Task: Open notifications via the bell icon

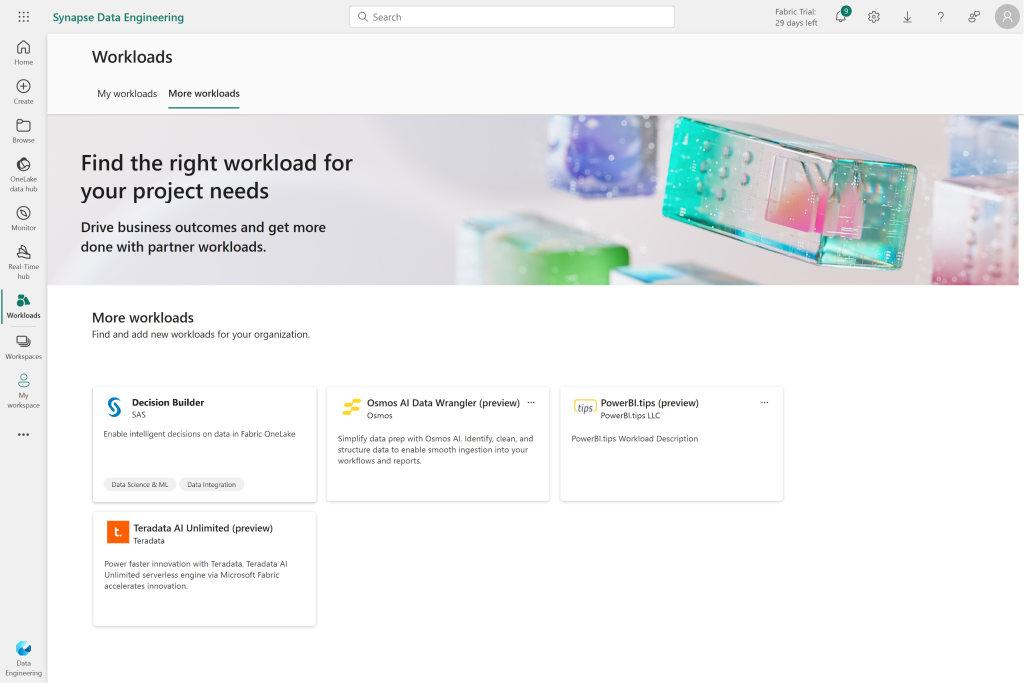Action: click(840, 17)
